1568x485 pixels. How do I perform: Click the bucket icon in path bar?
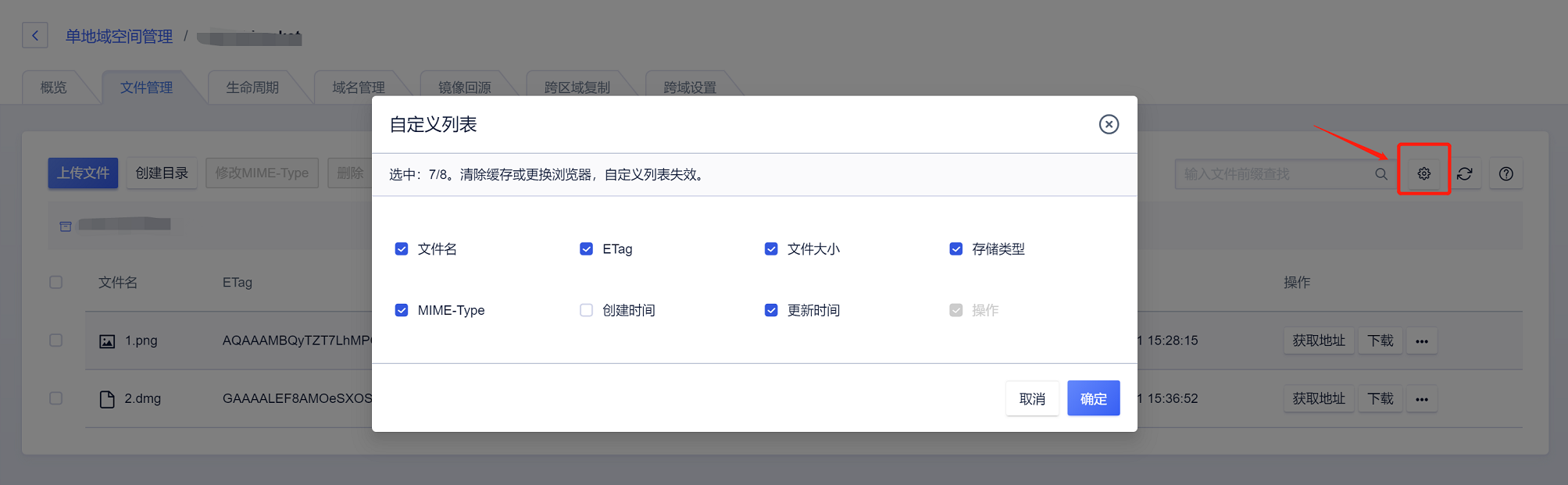[x=66, y=226]
